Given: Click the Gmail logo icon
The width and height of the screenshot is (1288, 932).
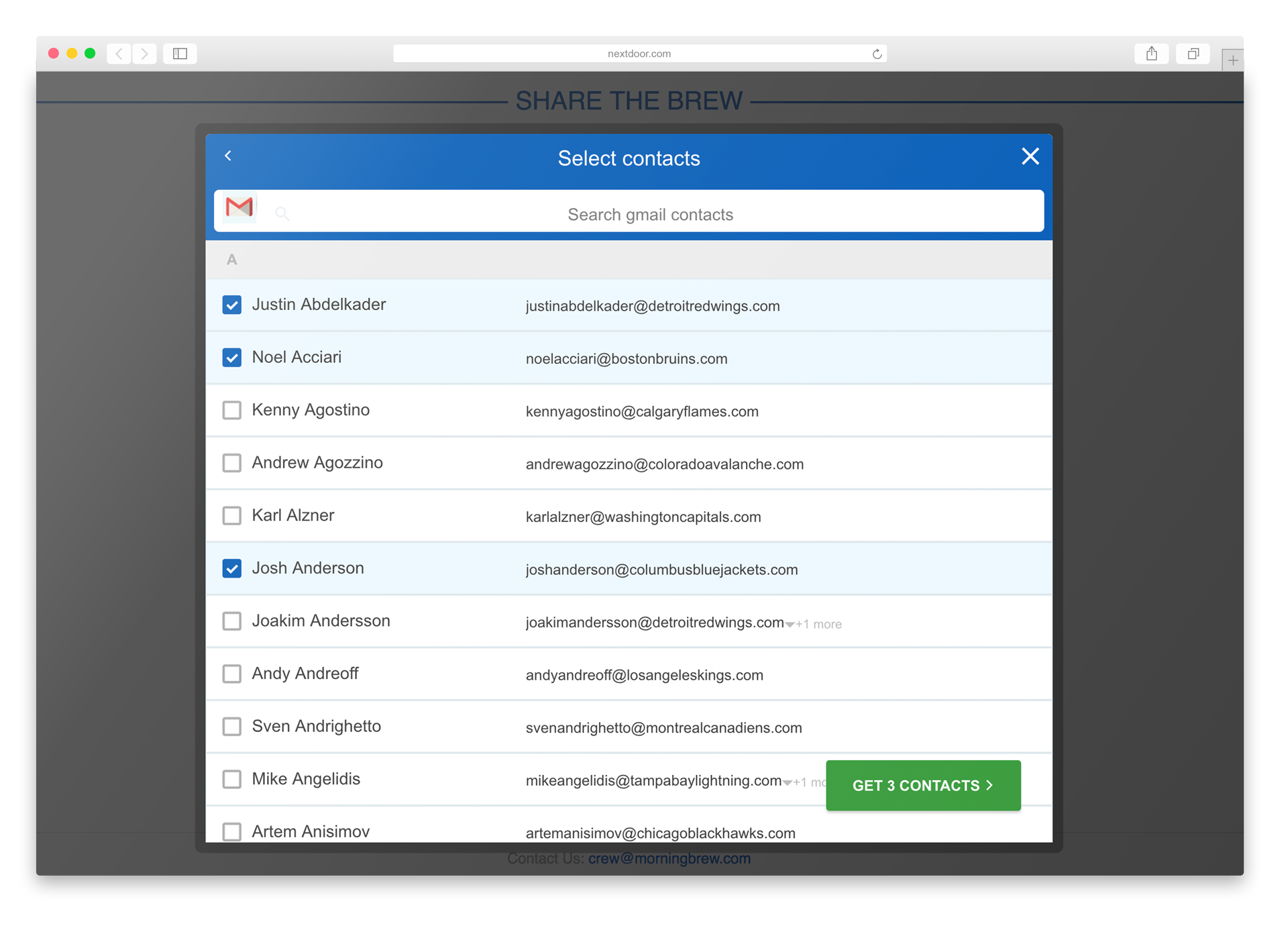Looking at the screenshot, I should (239, 207).
